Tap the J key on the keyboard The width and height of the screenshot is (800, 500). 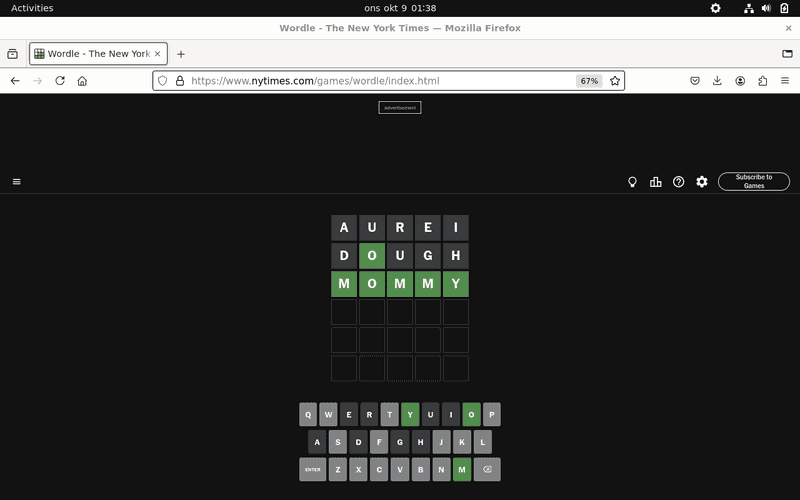[441, 442]
